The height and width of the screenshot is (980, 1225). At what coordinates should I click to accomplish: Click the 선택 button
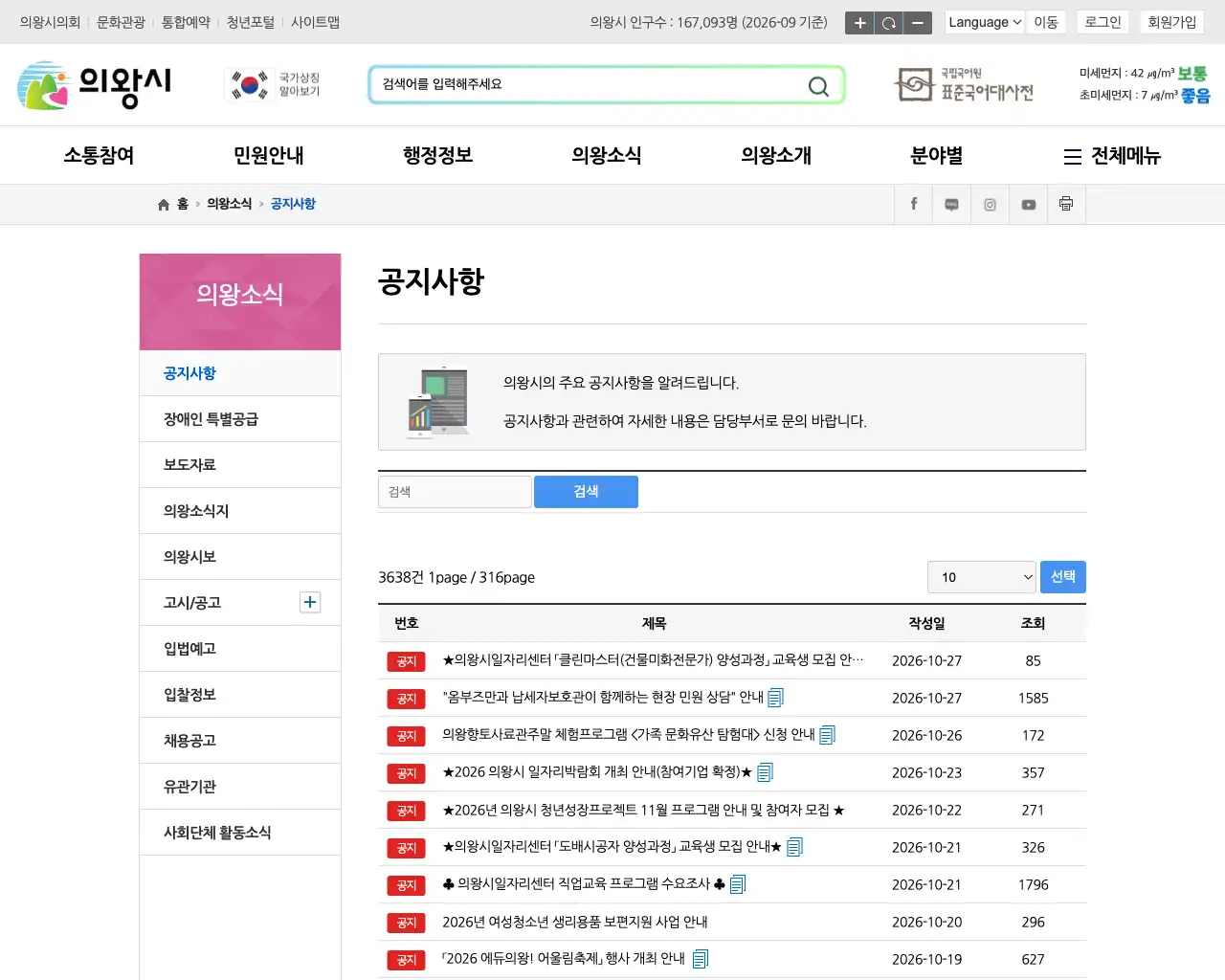(1062, 577)
